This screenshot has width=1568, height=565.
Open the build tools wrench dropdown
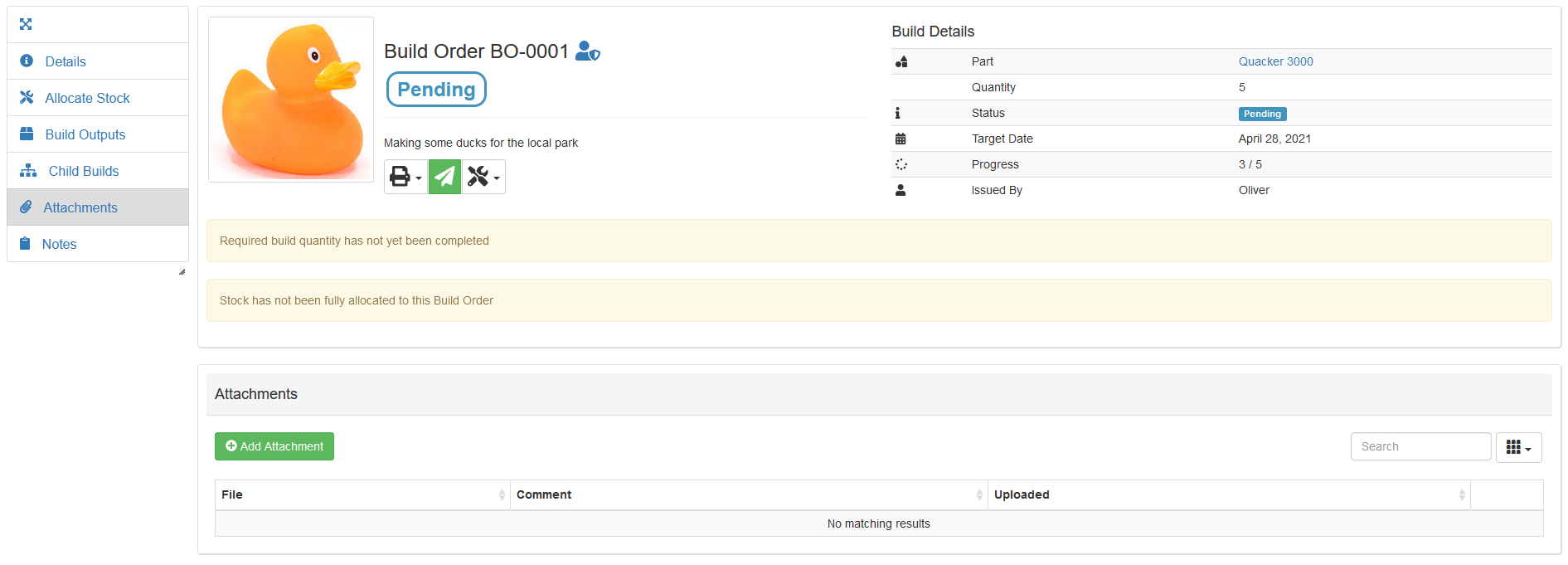pyautogui.click(x=483, y=177)
